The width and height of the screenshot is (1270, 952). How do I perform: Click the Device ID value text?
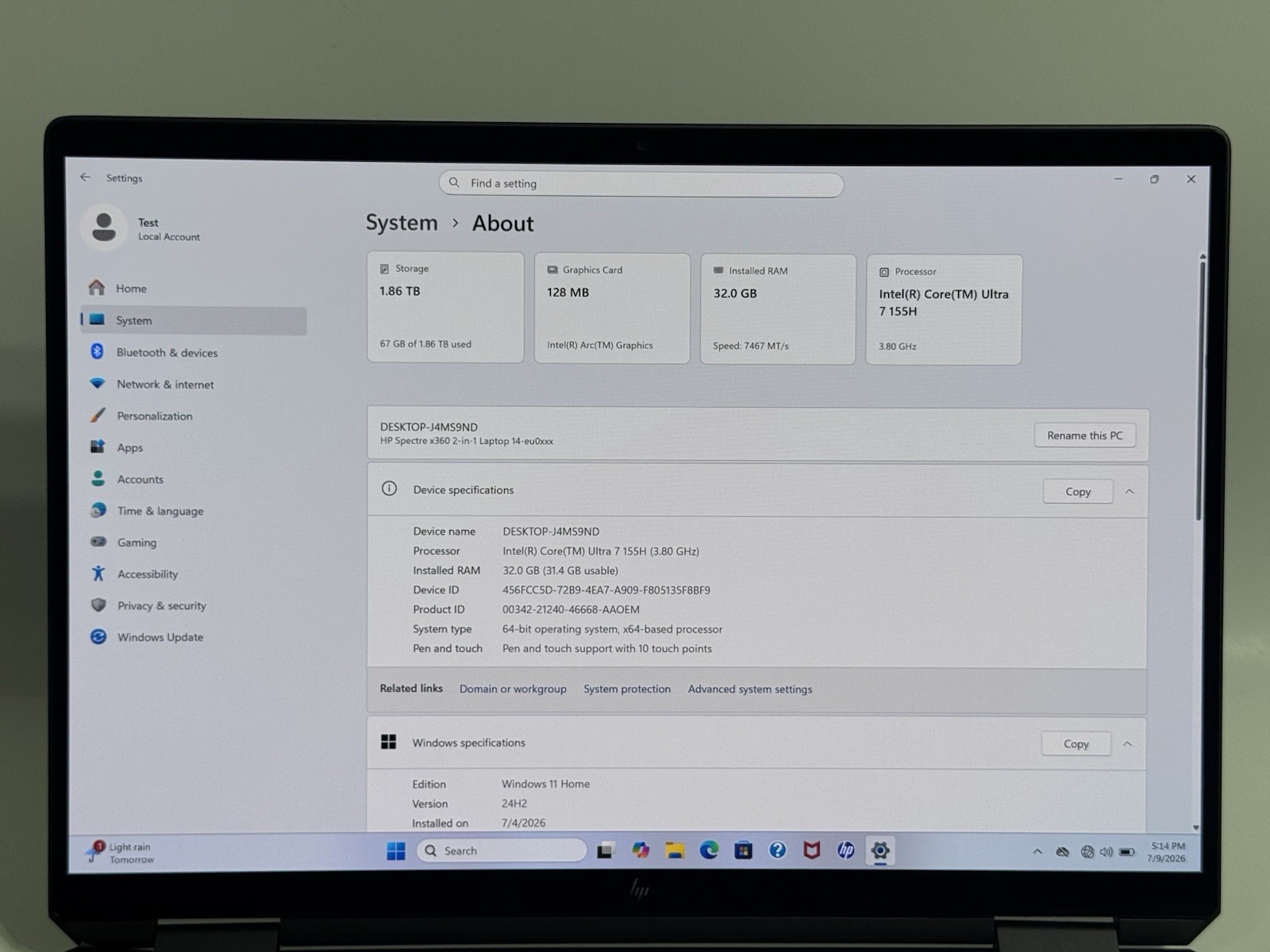pyautogui.click(x=606, y=590)
